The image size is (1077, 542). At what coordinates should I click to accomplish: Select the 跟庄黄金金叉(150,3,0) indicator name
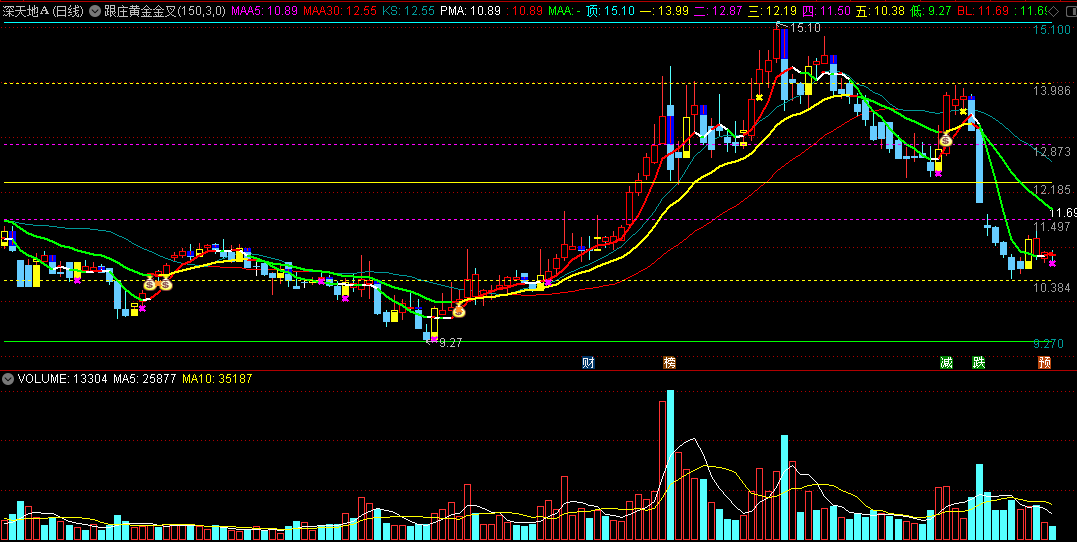click(x=165, y=10)
